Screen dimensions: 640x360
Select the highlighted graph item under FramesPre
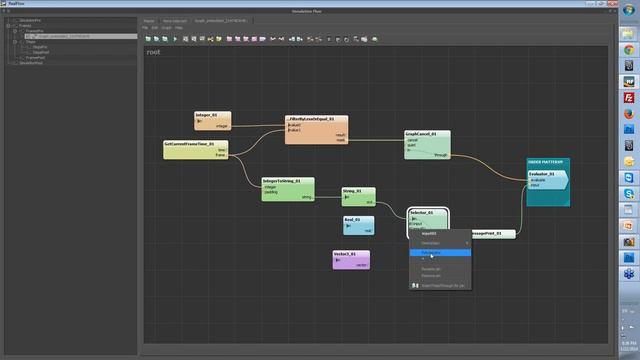point(81,36)
